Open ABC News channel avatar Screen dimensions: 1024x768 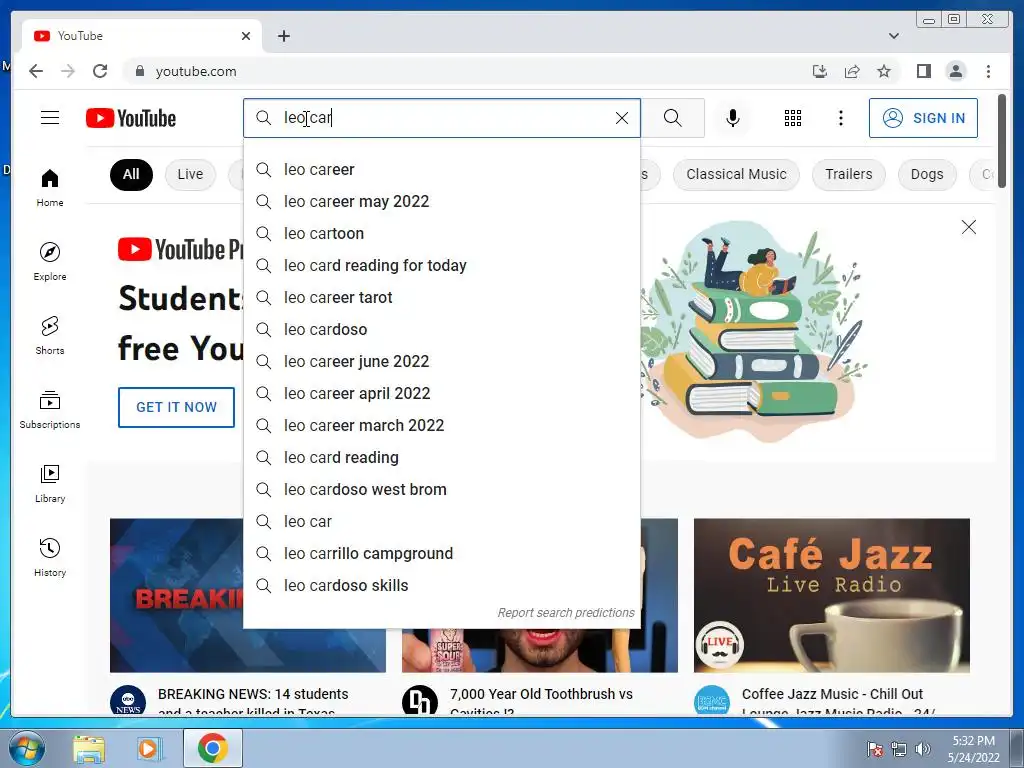127,701
